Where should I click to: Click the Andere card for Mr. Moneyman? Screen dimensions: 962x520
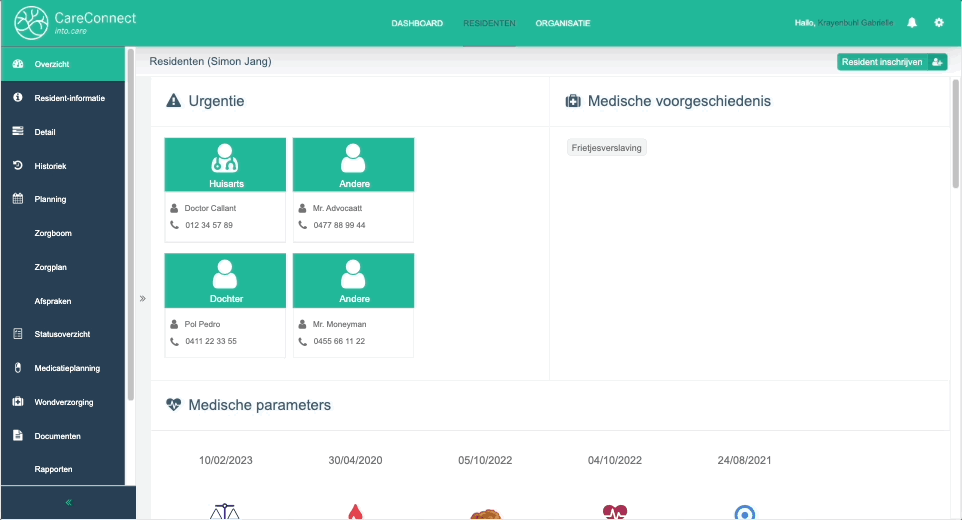[x=353, y=280]
